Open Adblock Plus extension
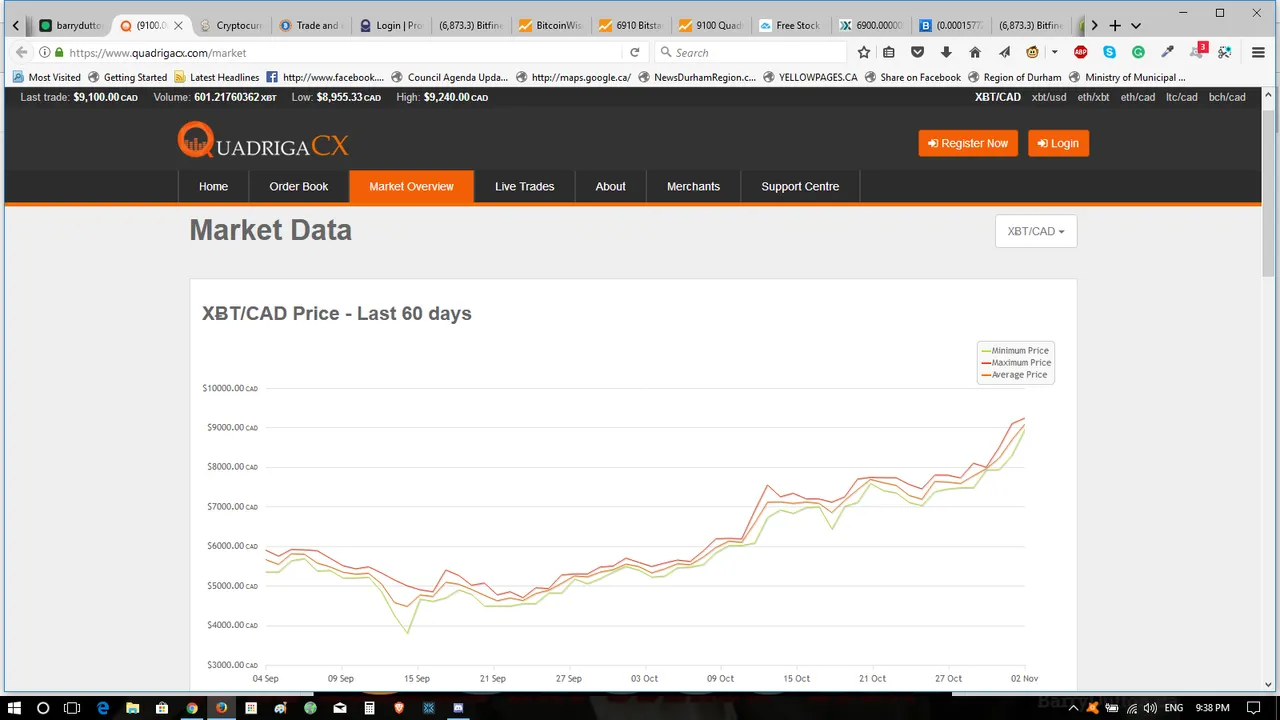 coord(1081,53)
